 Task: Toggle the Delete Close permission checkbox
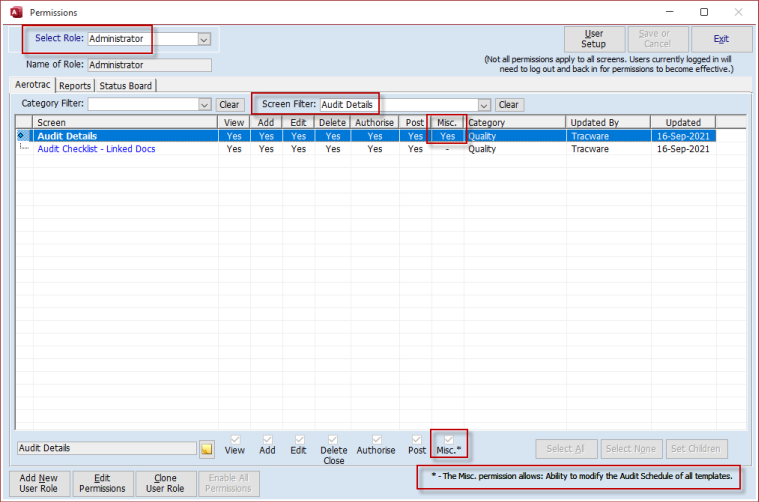click(x=333, y=439)
